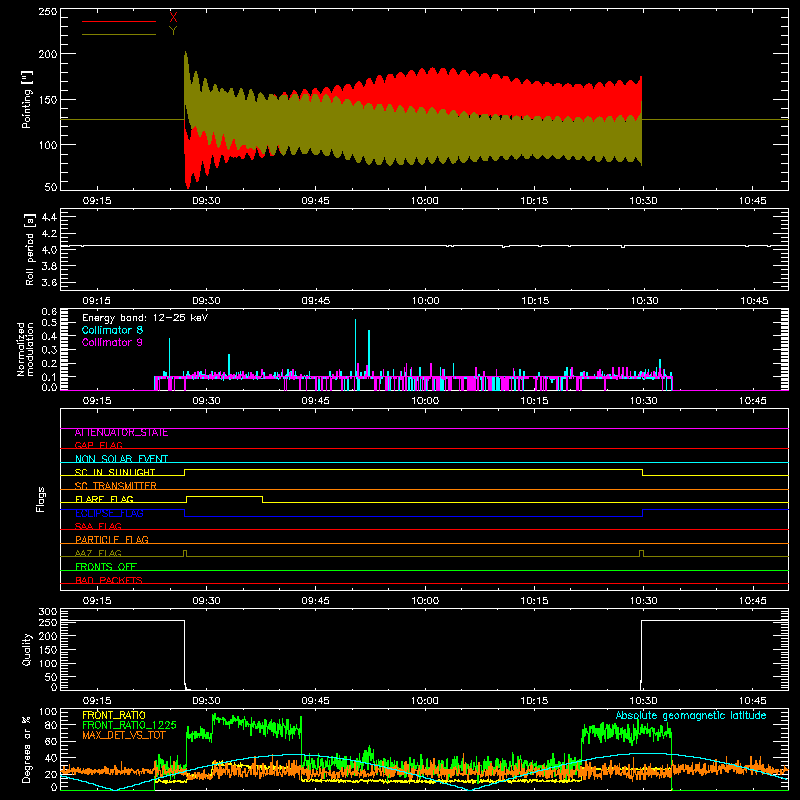
Task: Select the SC_TRANSMITTER flag label
Action: pyautogui.click(x=116, y=486)
